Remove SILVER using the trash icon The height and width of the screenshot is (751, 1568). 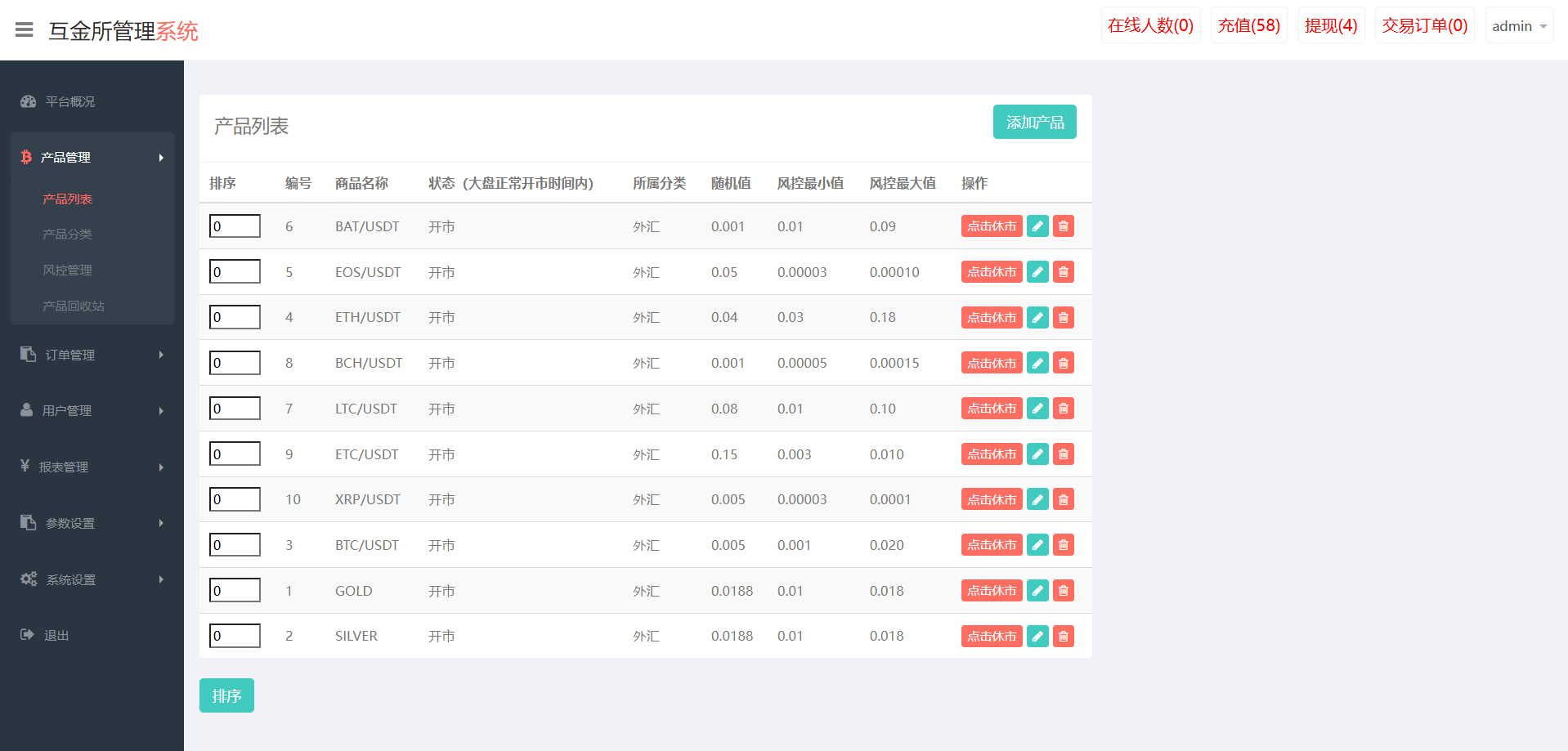1063,637
